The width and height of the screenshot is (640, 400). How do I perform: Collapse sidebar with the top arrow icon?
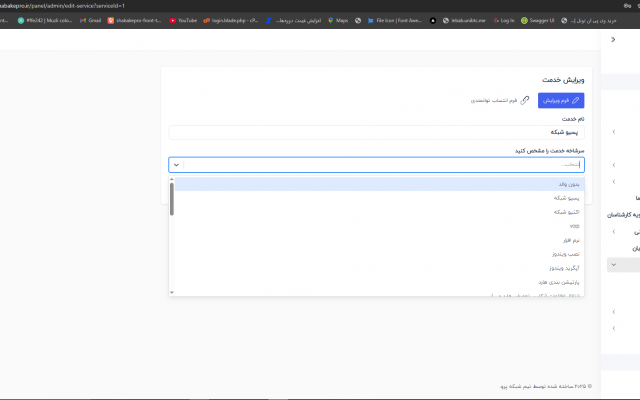click(x=613, y=40)
